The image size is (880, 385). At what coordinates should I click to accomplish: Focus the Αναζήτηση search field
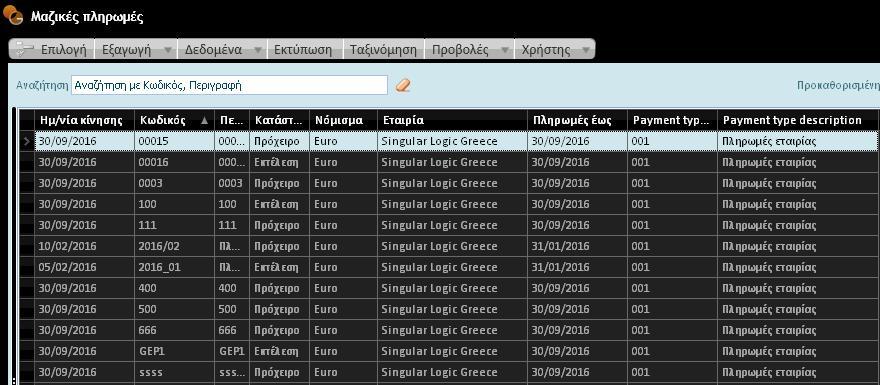point(229,85)
